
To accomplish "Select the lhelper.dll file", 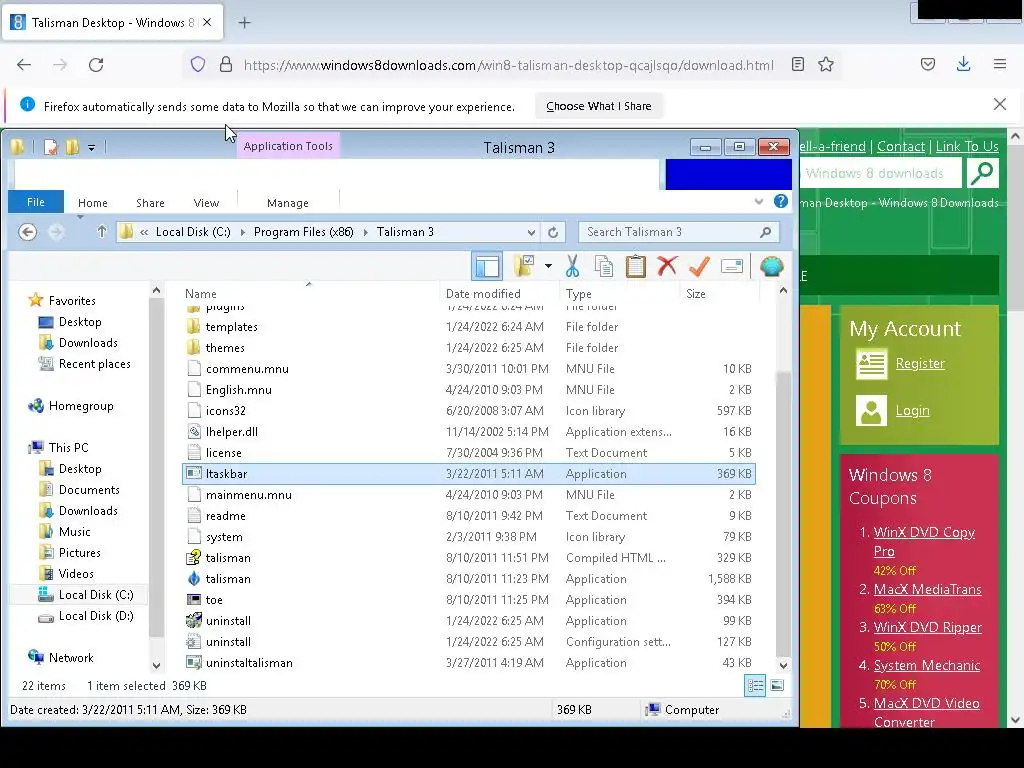I will pos(231,432).
